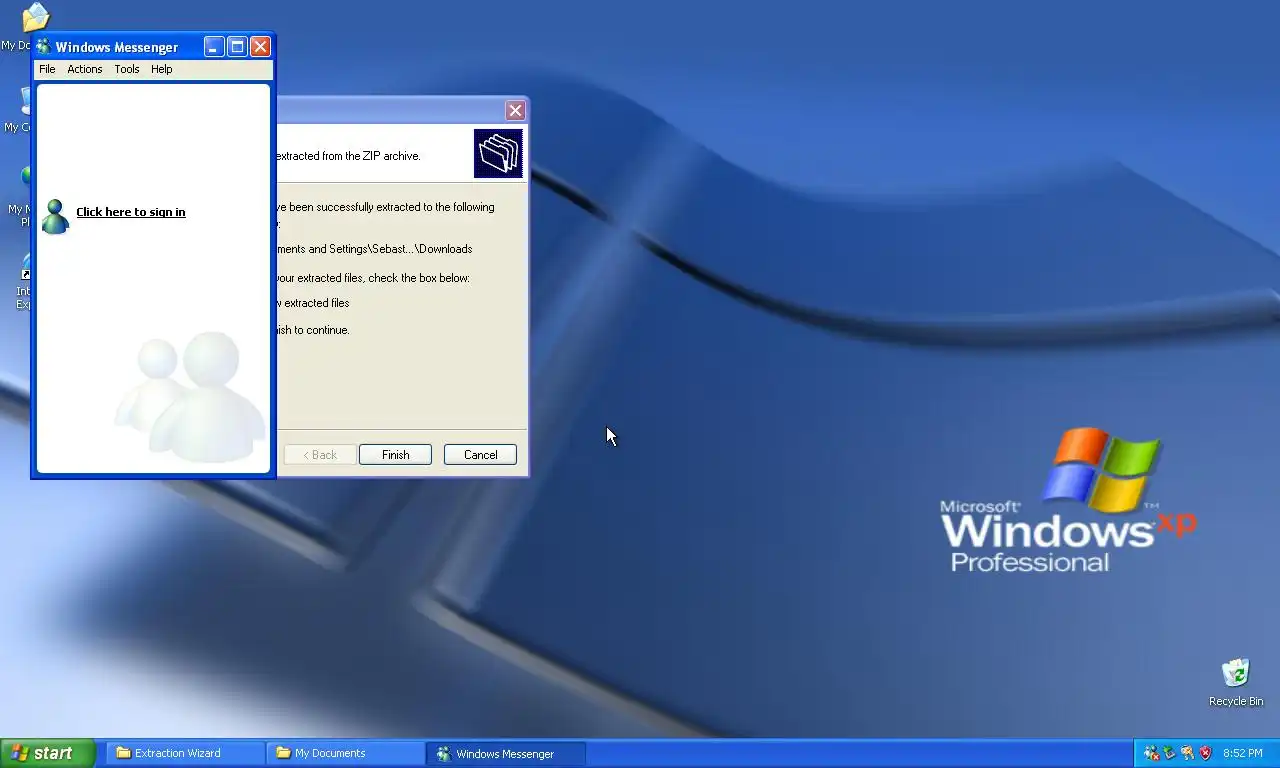
Task: Open the Help menu in Windows Messenger
Action: [x=162, y=69]
